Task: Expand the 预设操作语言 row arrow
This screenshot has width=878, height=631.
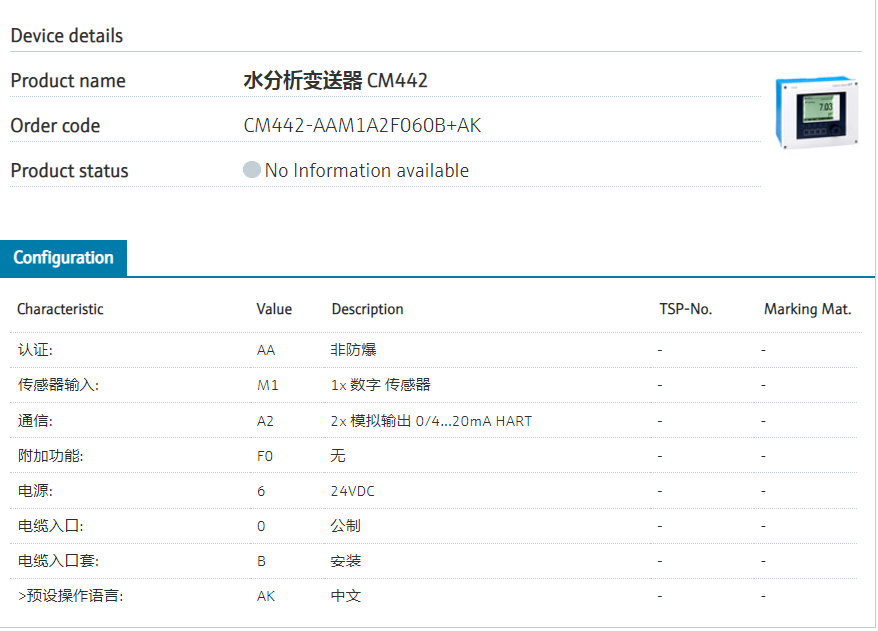Action: (20, 596)
